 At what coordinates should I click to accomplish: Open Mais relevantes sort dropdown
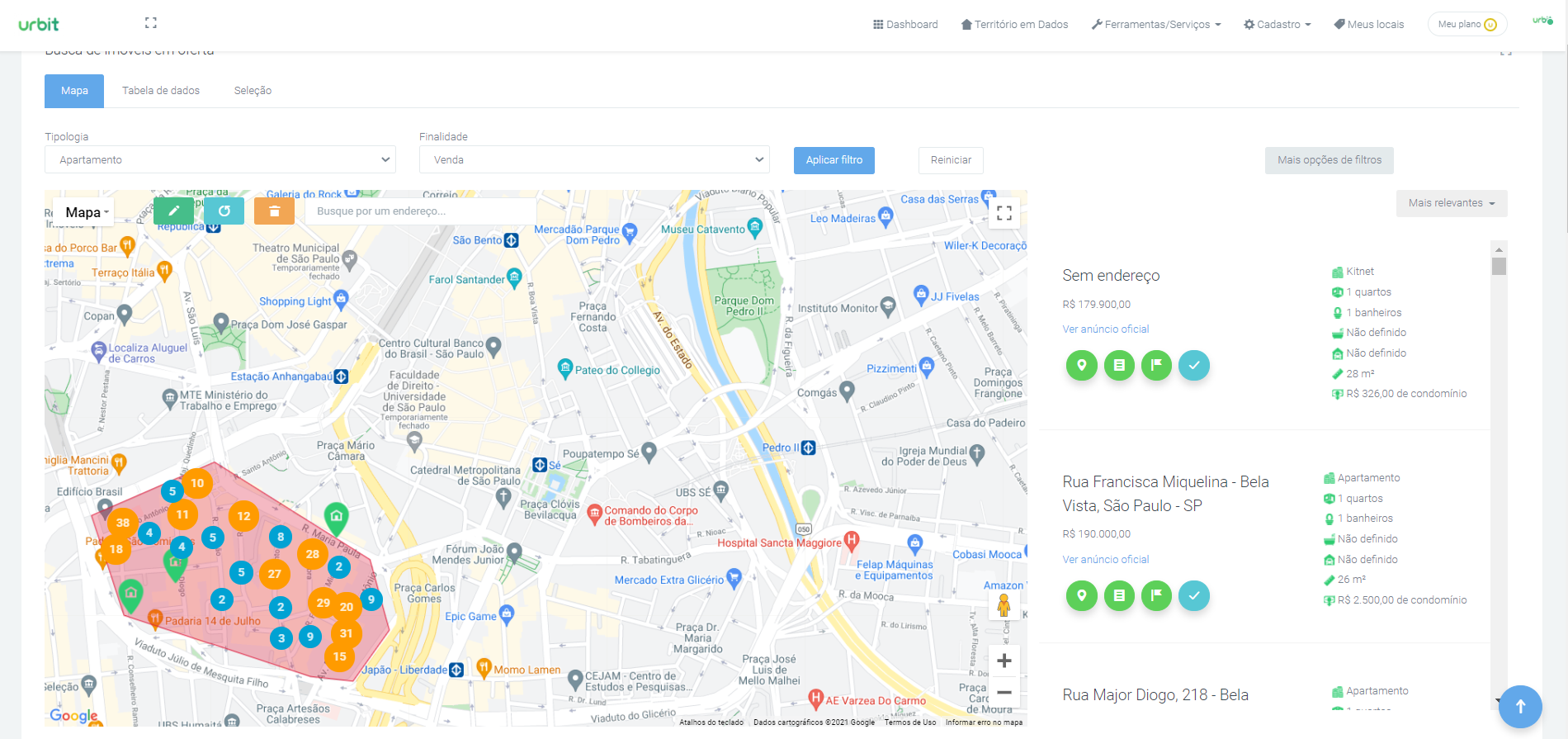pyautogui.click(x=1452, y=203)
